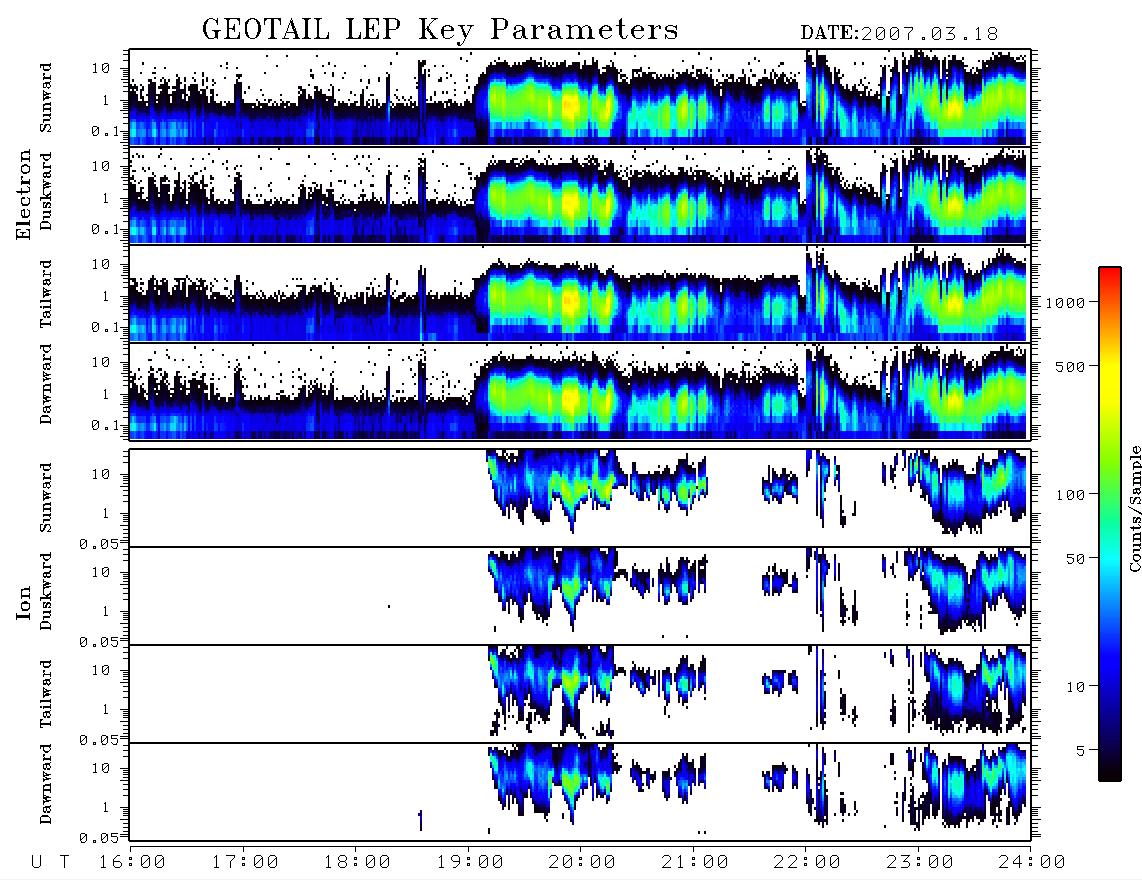This screenshot has width=1142, height=880.
Task: Select the Ion 'Sunward' panel label
Action: [46, 498]
